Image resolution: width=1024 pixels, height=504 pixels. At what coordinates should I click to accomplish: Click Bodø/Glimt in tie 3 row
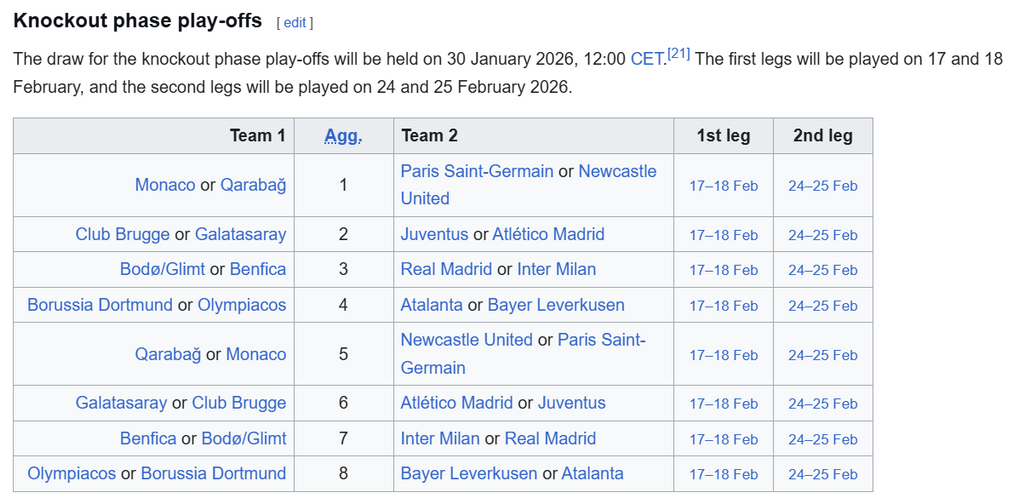(x=162, y=269)
